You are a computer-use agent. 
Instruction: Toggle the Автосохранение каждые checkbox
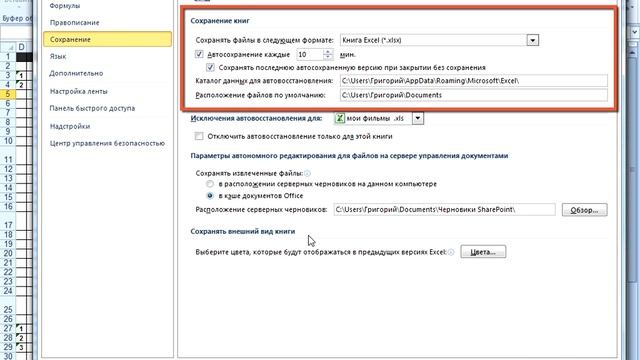tap(199, 54)
